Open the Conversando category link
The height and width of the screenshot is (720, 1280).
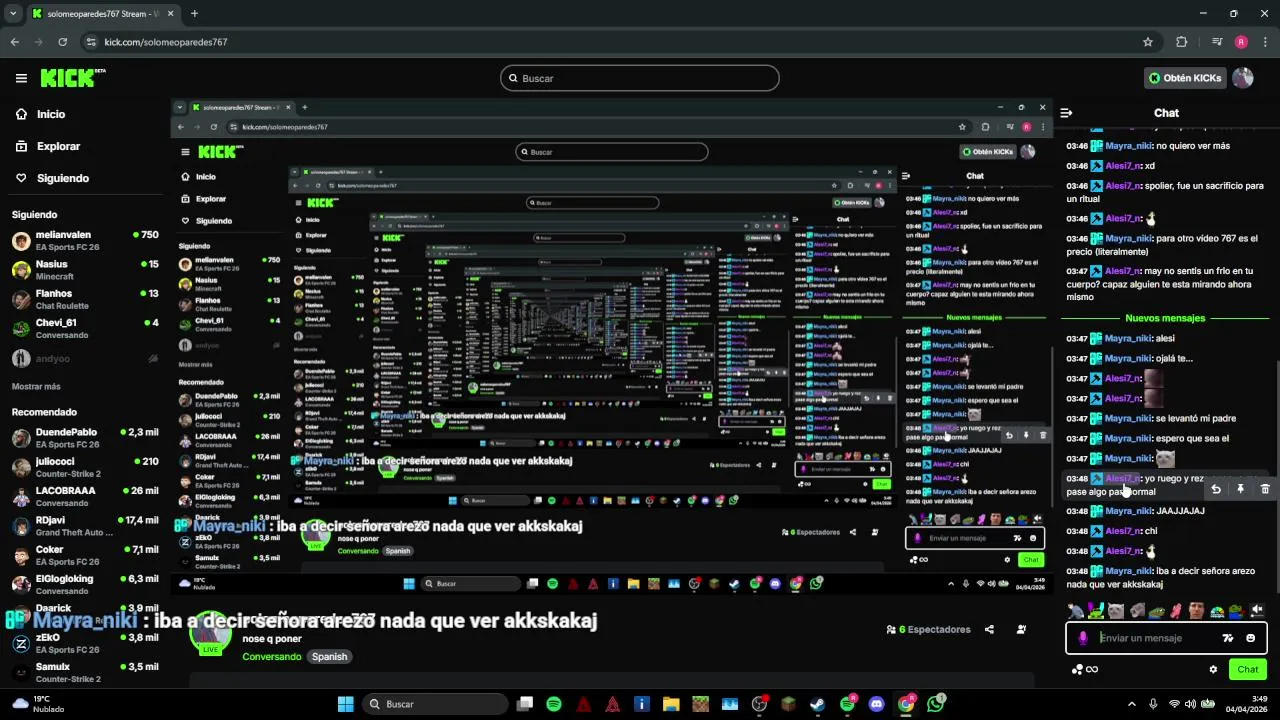(x=271, y=657)
